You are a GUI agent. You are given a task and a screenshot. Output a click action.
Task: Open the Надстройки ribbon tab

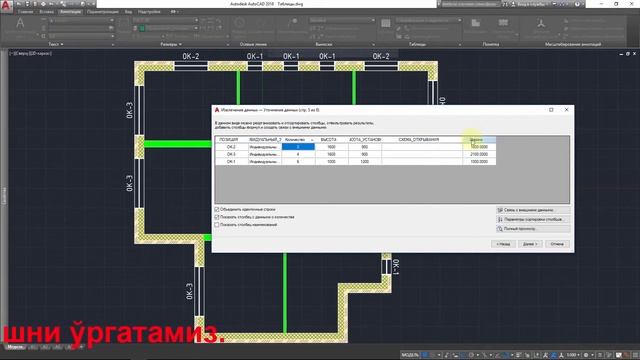pos(149,12)
